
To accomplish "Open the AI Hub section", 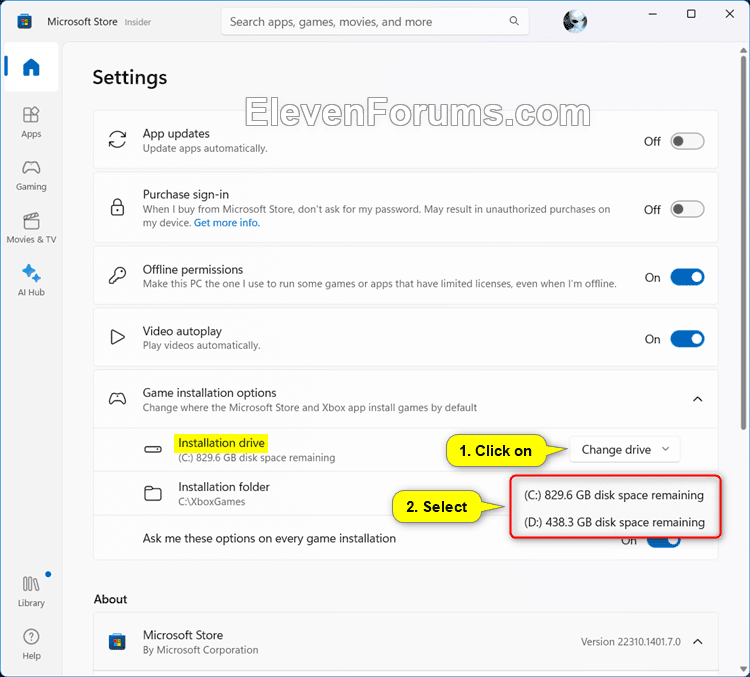I will 31,280.
